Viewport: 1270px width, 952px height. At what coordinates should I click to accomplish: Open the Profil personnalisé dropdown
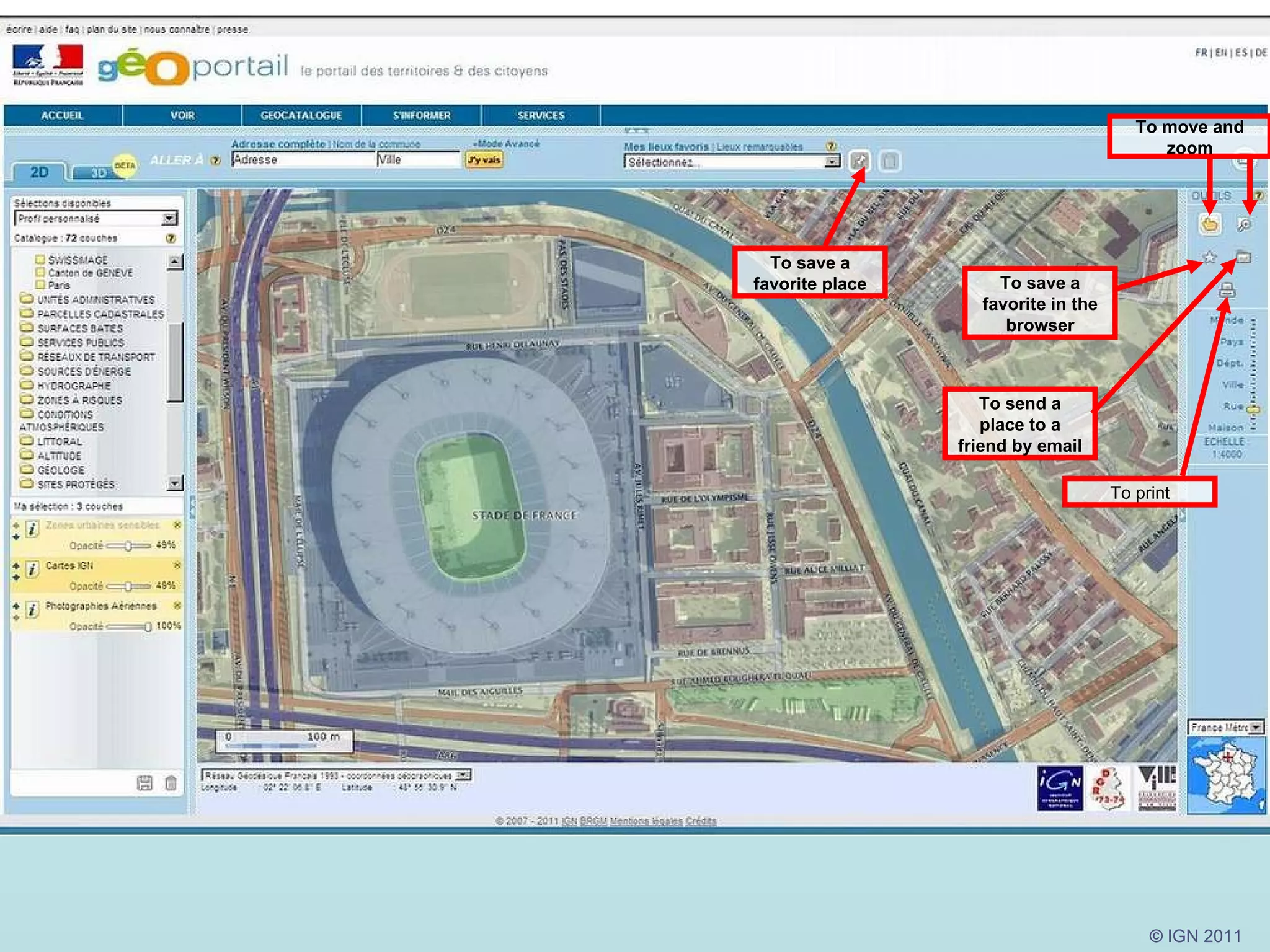(x=169, y=218)
